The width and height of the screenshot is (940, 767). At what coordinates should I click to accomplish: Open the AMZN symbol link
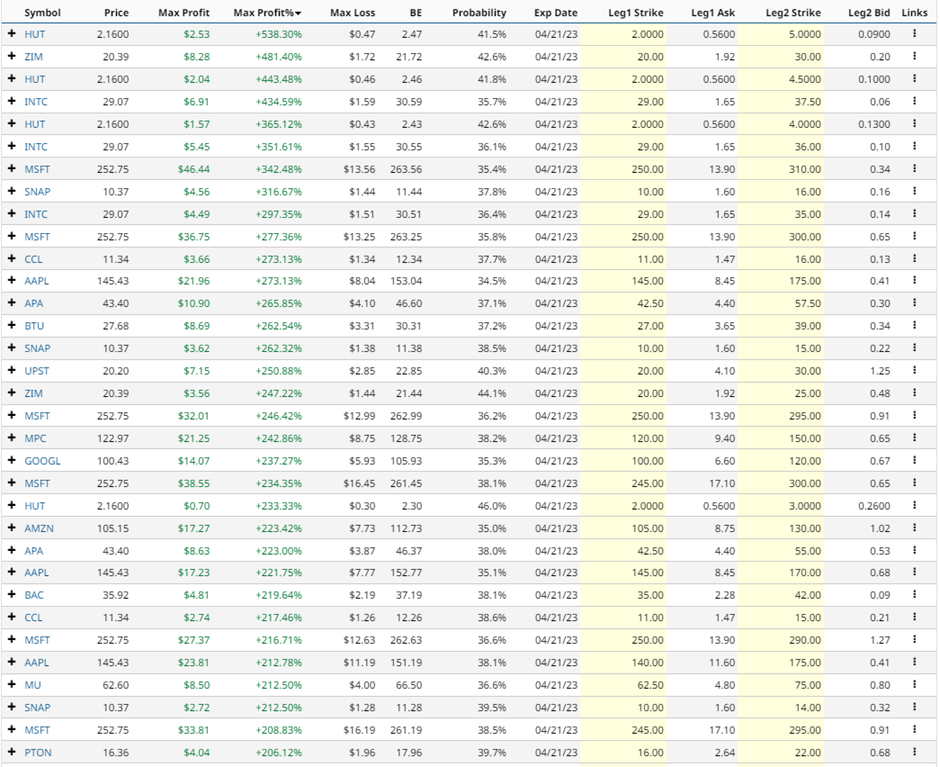coord(39,528)
